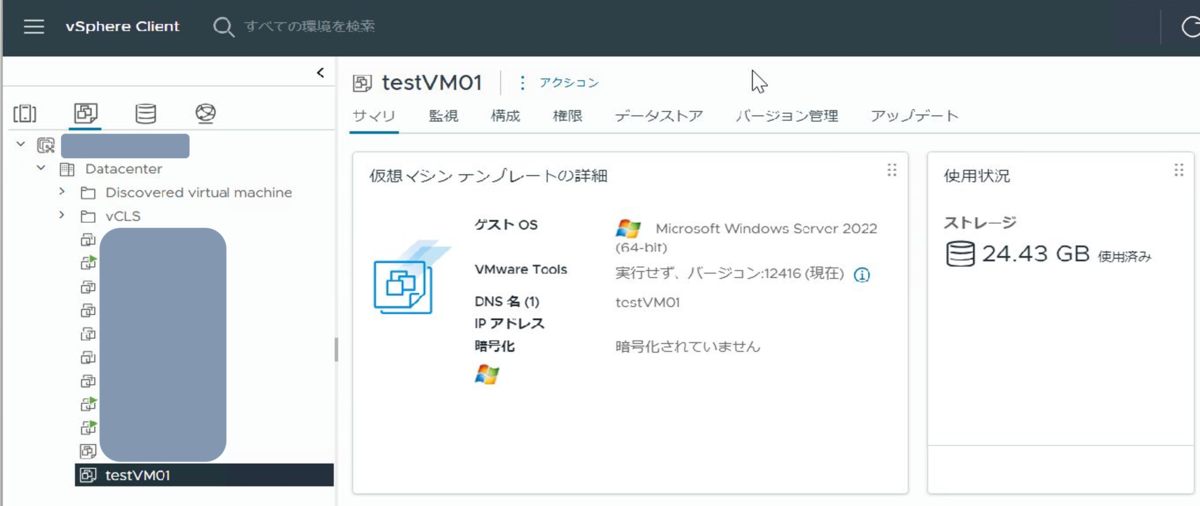The width and height of the screenshot is (1200, 506).
Task: Click the vSphere Client title
Action: (123, 27)
